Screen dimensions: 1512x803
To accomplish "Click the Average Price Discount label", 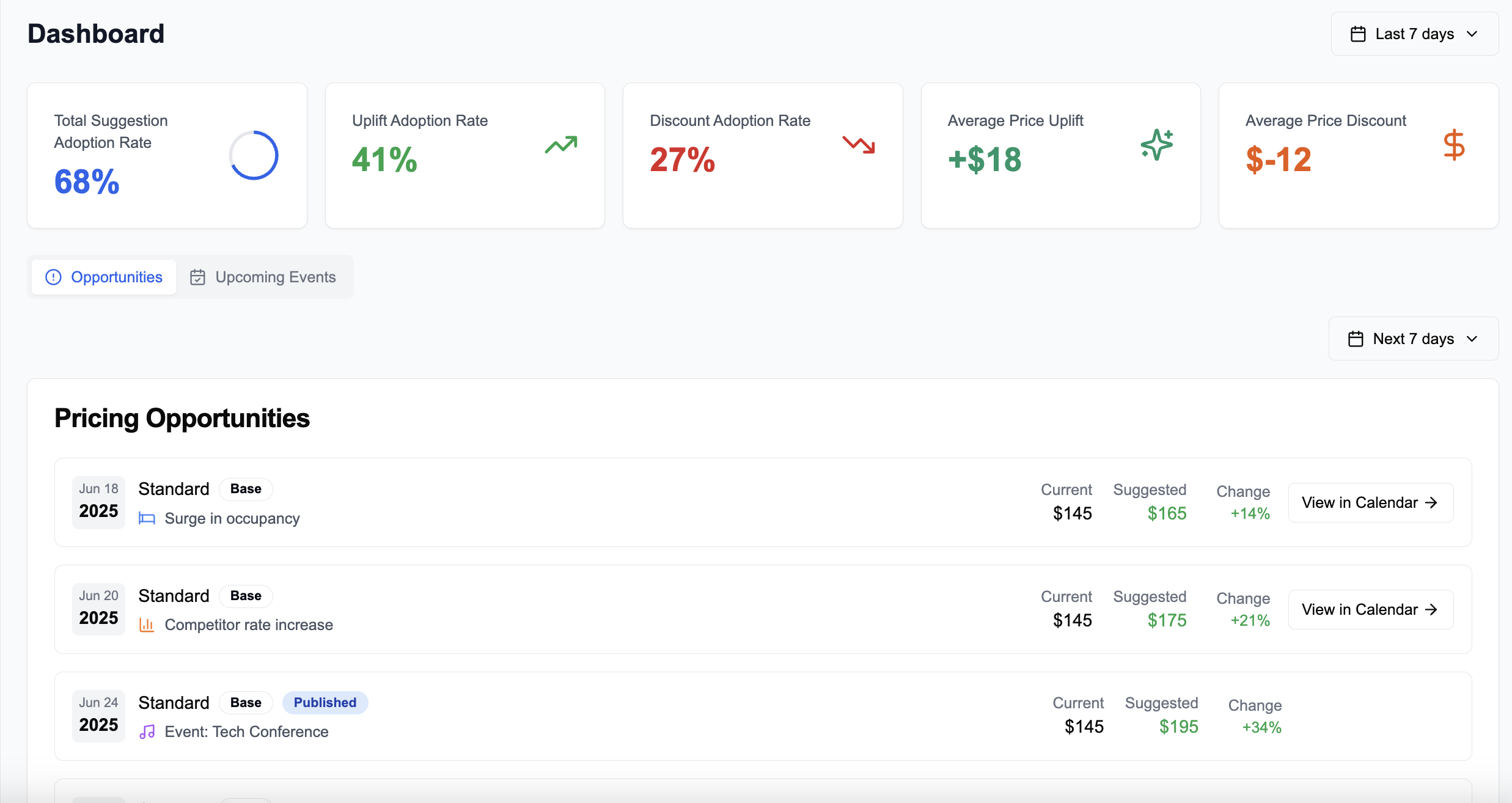I will click(1326, 120).
